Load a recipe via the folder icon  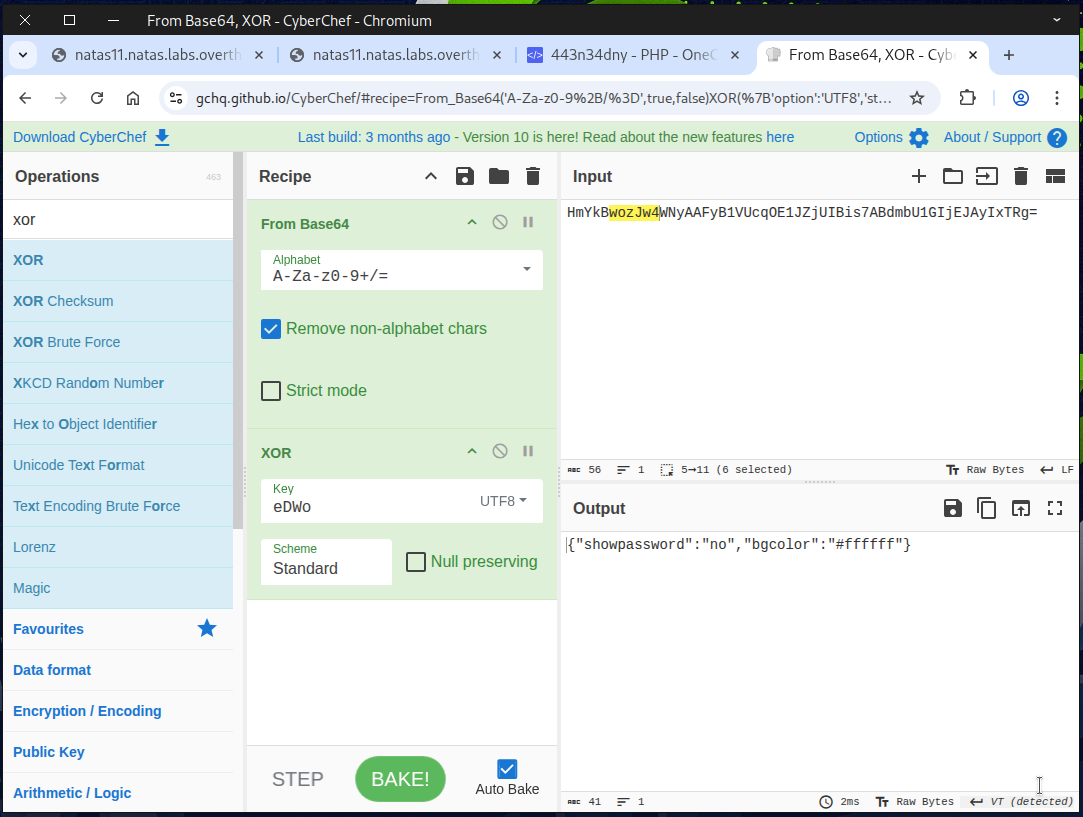tap(498, 177)
